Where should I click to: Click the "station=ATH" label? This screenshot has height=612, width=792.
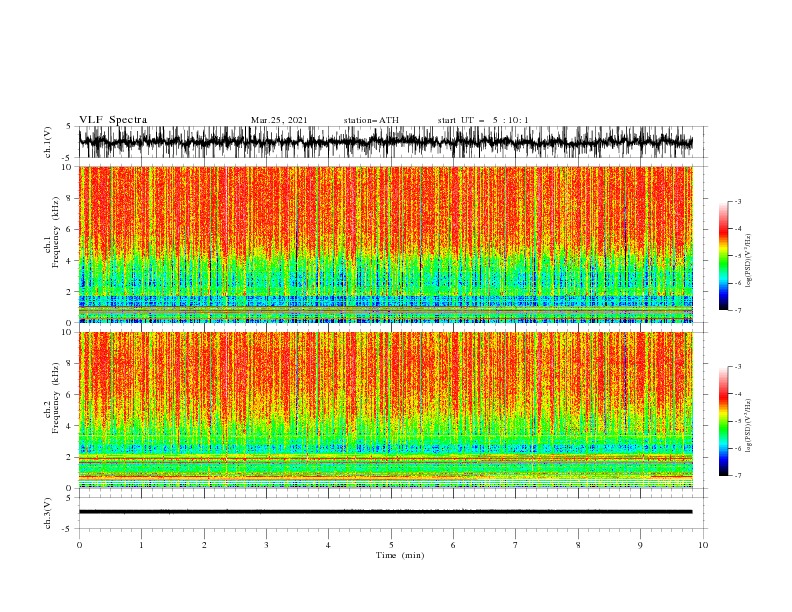pyautogui.click(x=371, y=120)
